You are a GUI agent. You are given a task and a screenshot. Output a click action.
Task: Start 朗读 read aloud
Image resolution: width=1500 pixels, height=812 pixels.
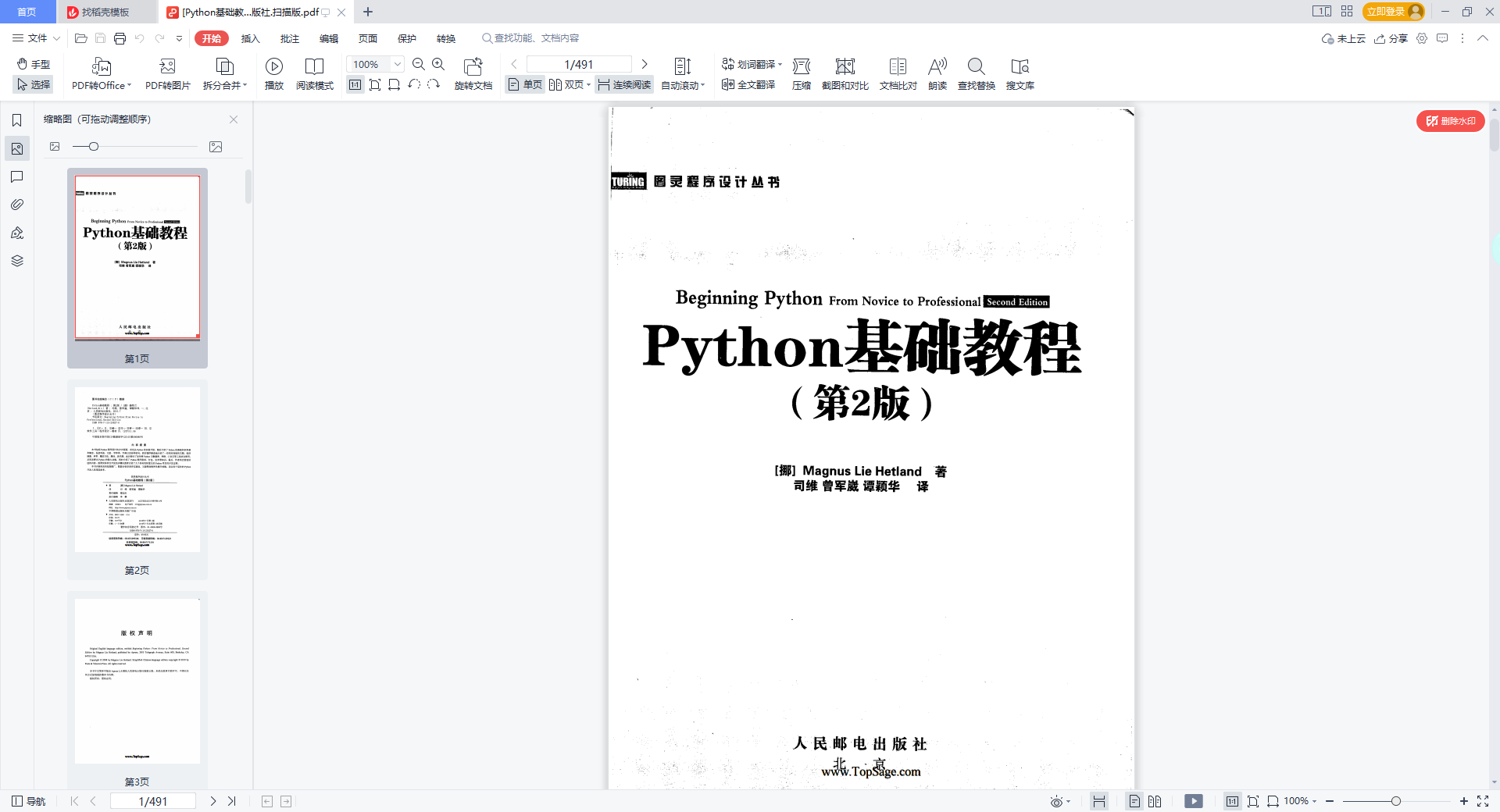pos(937,74)
